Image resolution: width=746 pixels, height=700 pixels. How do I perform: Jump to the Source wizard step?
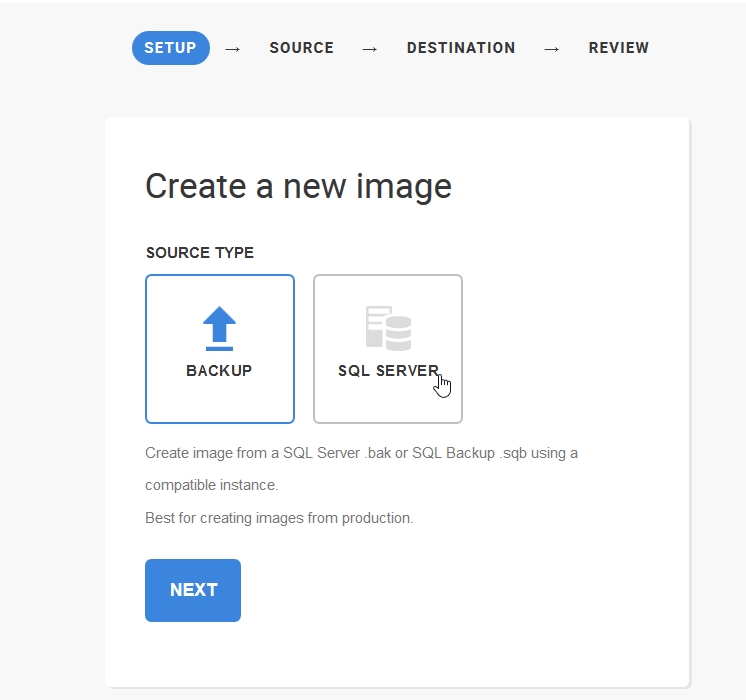[x=301, y=48]
